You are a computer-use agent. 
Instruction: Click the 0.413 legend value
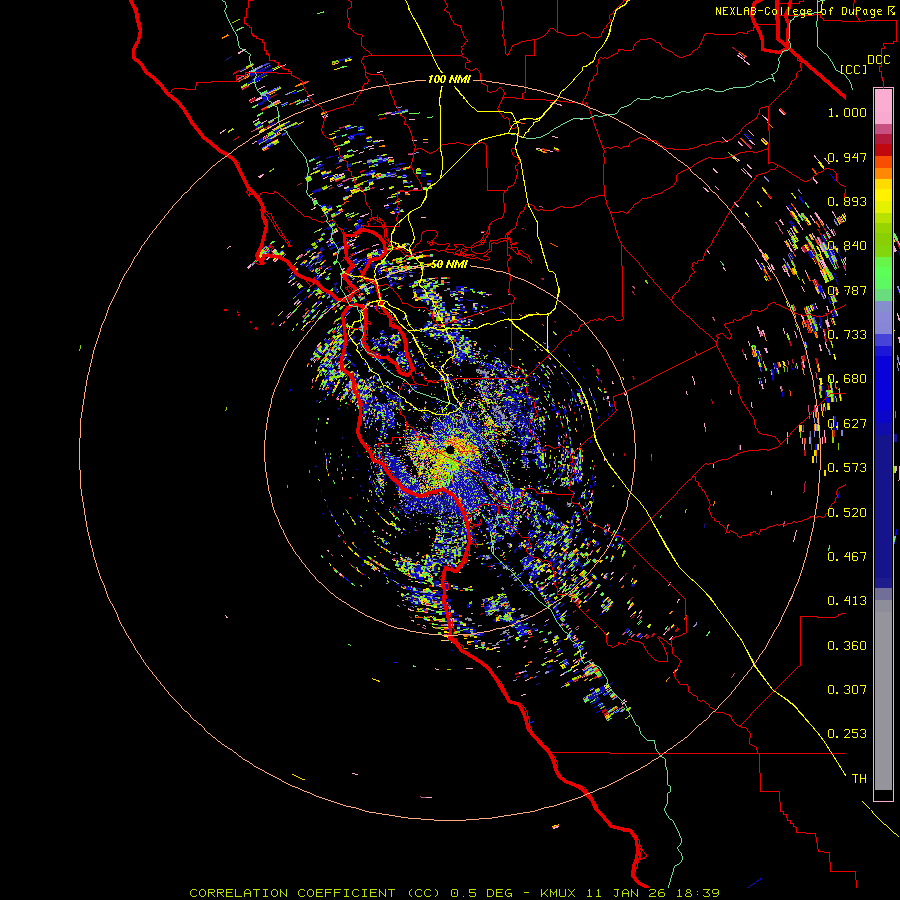point(847,601)
